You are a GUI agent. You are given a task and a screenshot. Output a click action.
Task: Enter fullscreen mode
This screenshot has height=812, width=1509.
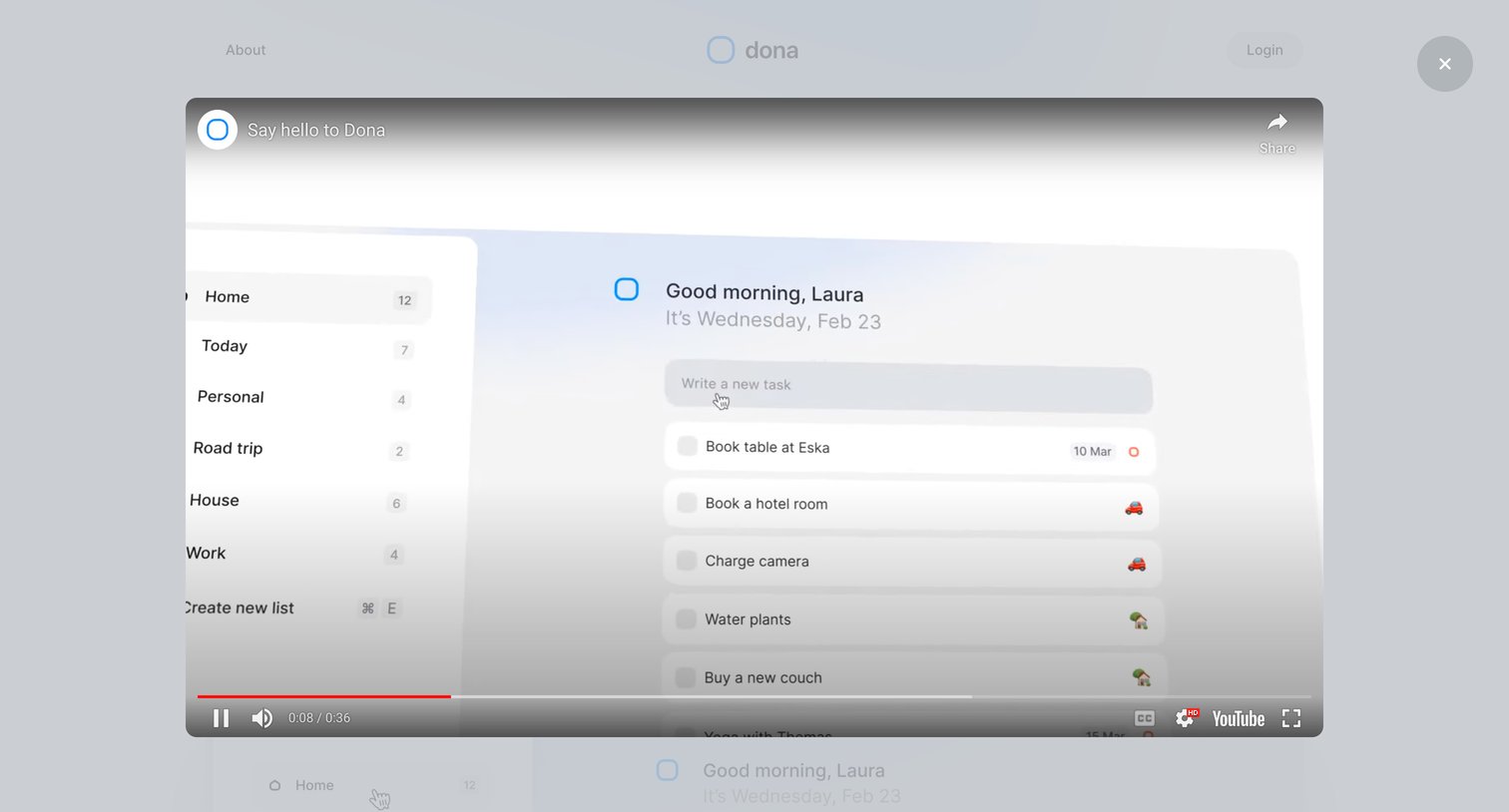(x=1291, y=718)
